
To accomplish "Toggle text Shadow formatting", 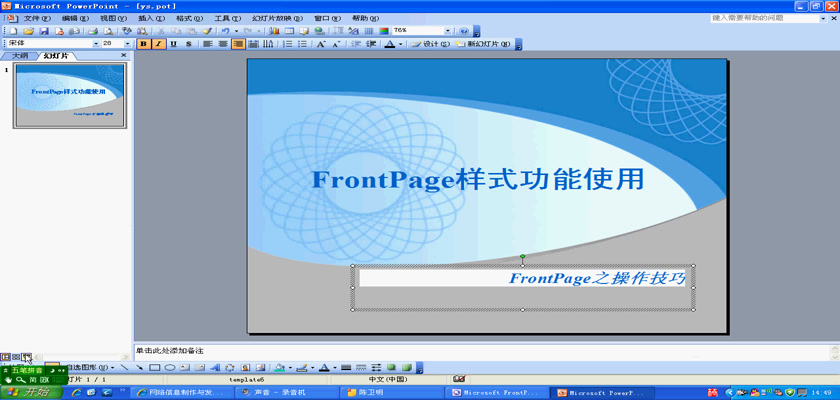I will click(x=189, y=44).
